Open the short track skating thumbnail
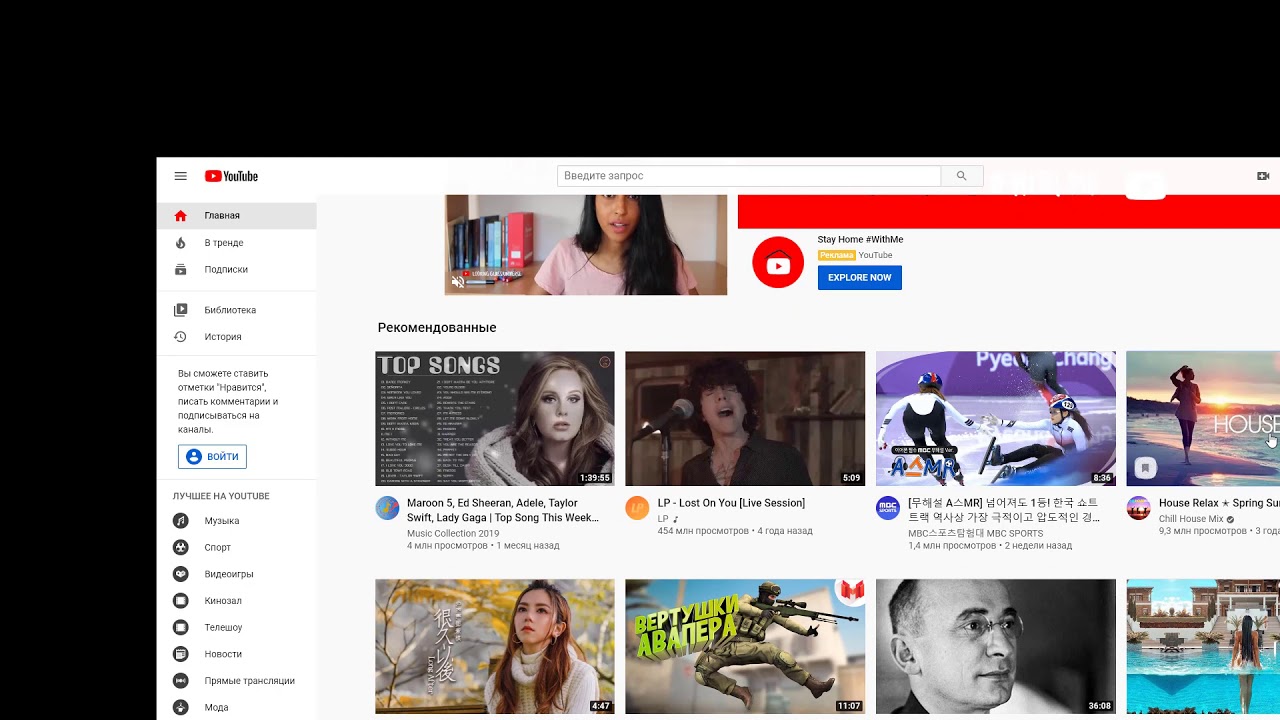 pyautogui.click(x=996, y=419)
